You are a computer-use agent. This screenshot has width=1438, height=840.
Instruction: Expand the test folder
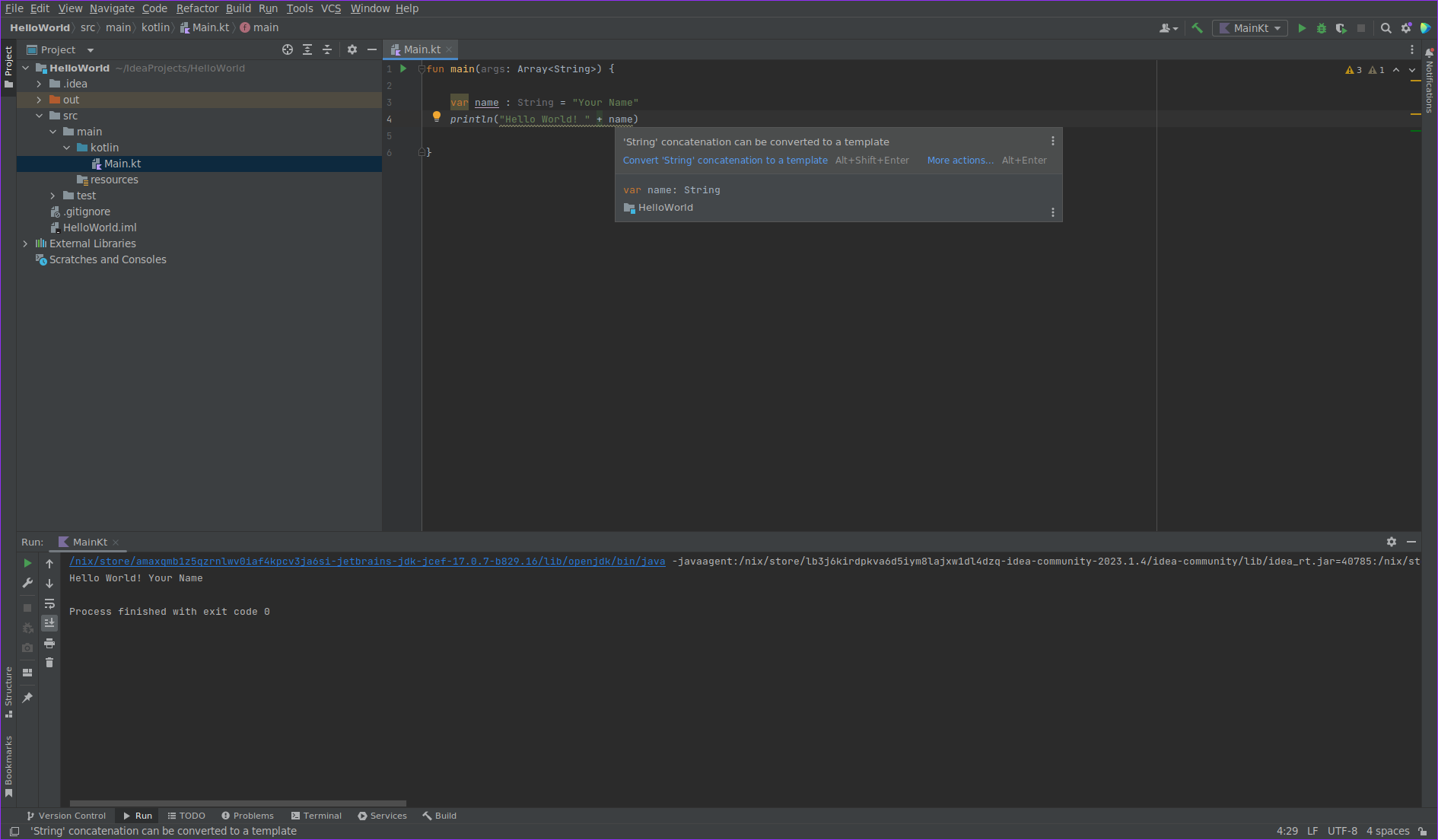pyautogui.click(x=53, y=196)
